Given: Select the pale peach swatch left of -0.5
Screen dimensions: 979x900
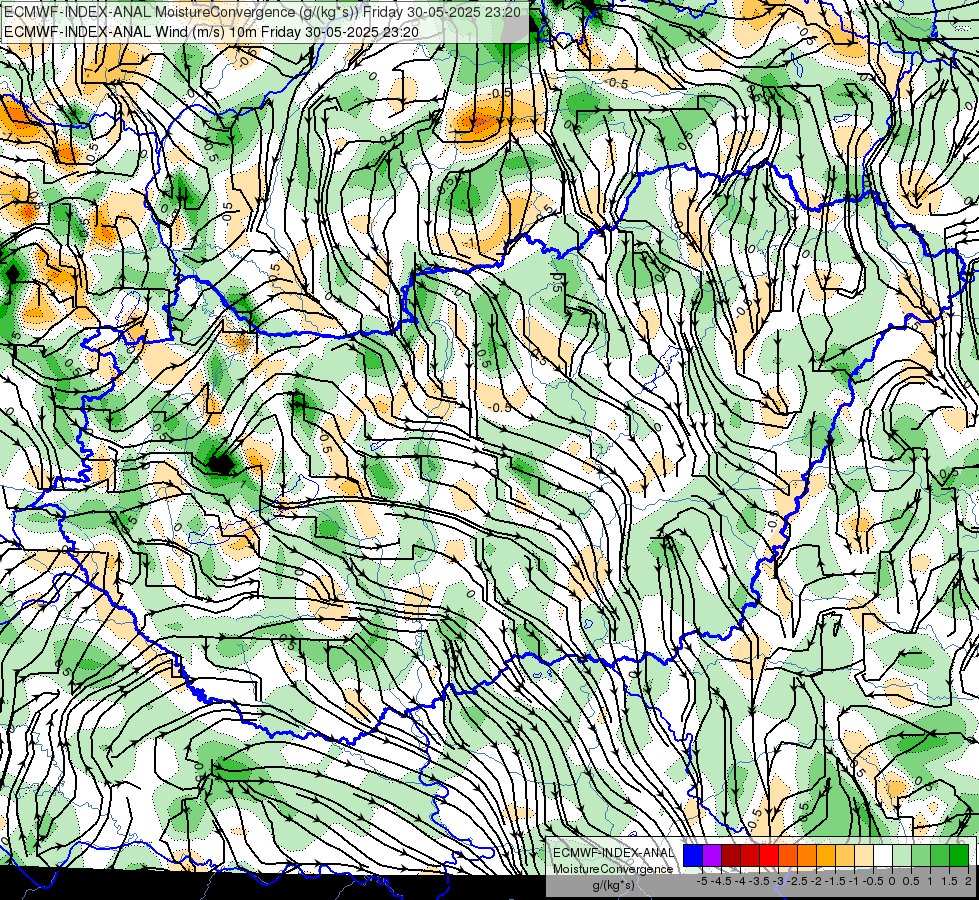Looking at the screenshot, I should 864,855.
